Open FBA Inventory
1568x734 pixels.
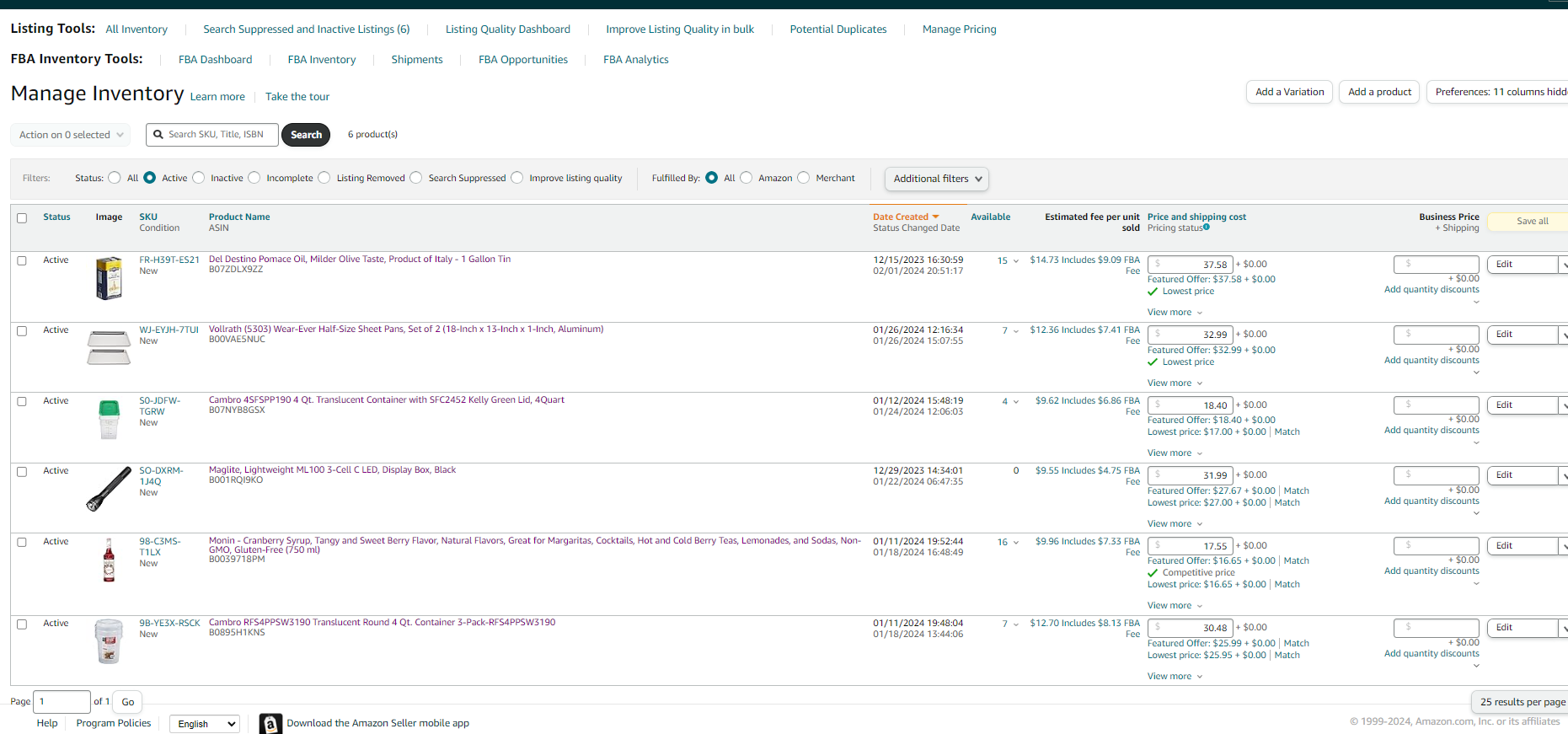322,60
